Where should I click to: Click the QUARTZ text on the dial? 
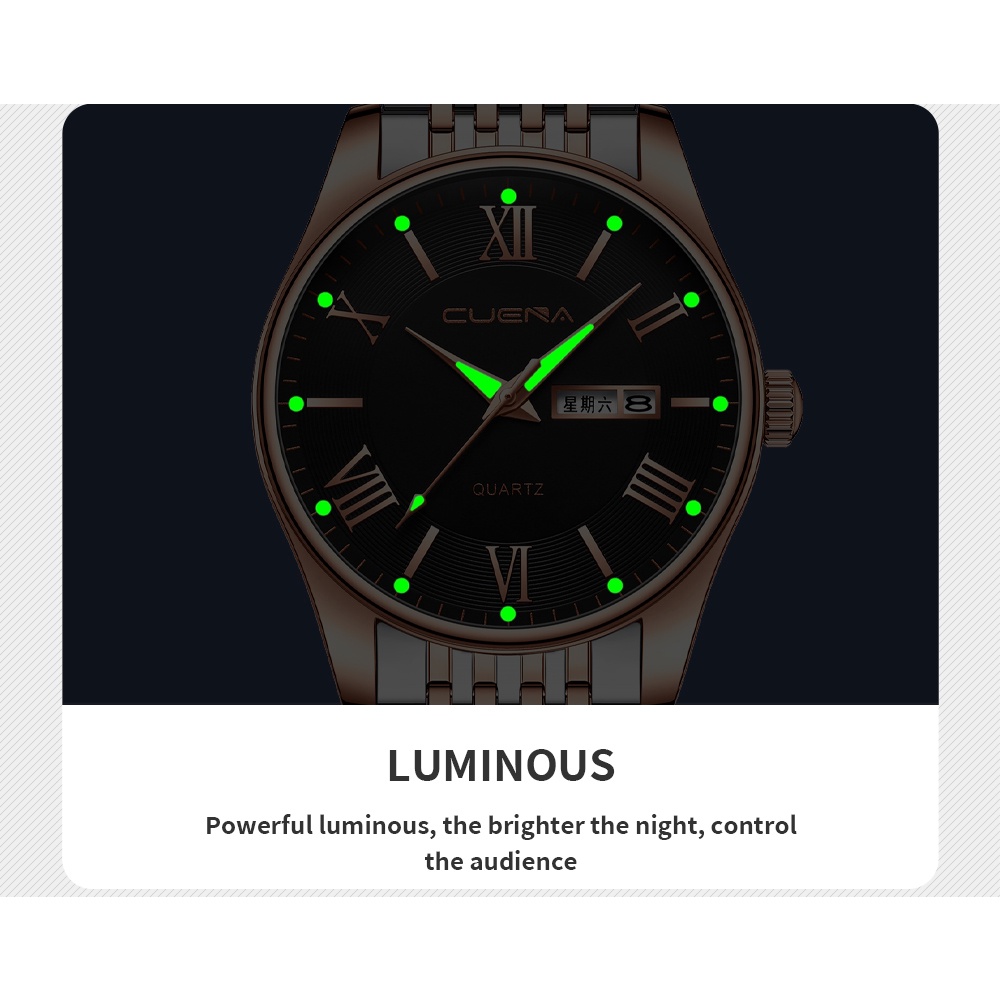(x=508, y=489)
